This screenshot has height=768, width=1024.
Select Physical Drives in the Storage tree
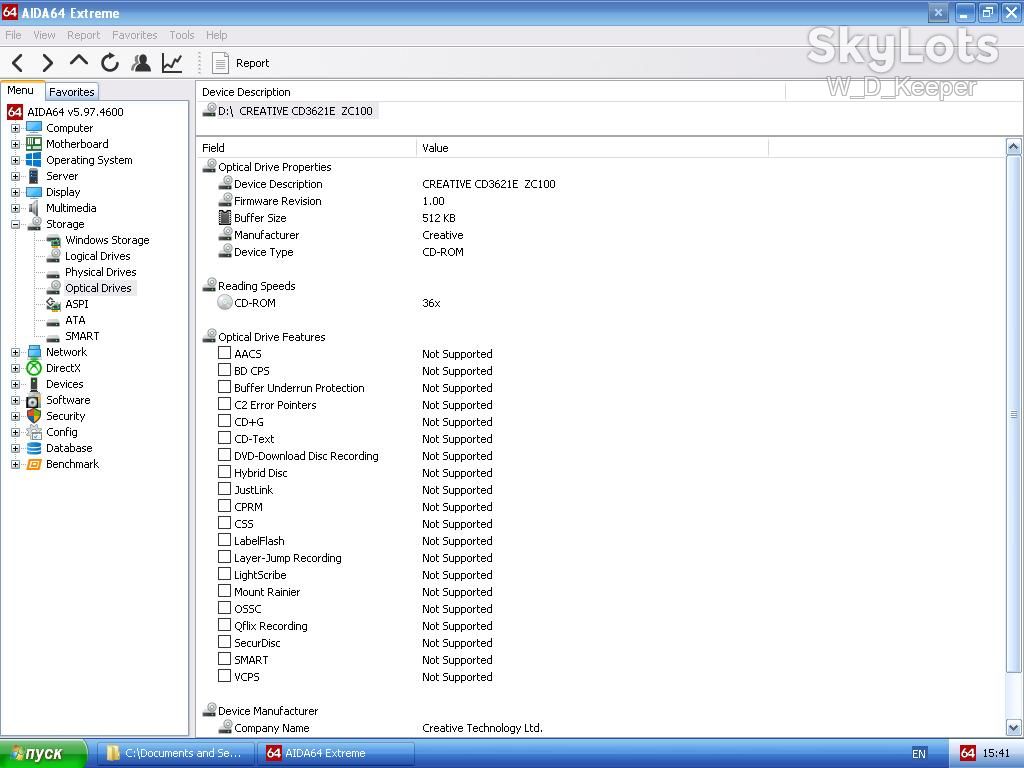pyautogui.click(x=101, y=272)
